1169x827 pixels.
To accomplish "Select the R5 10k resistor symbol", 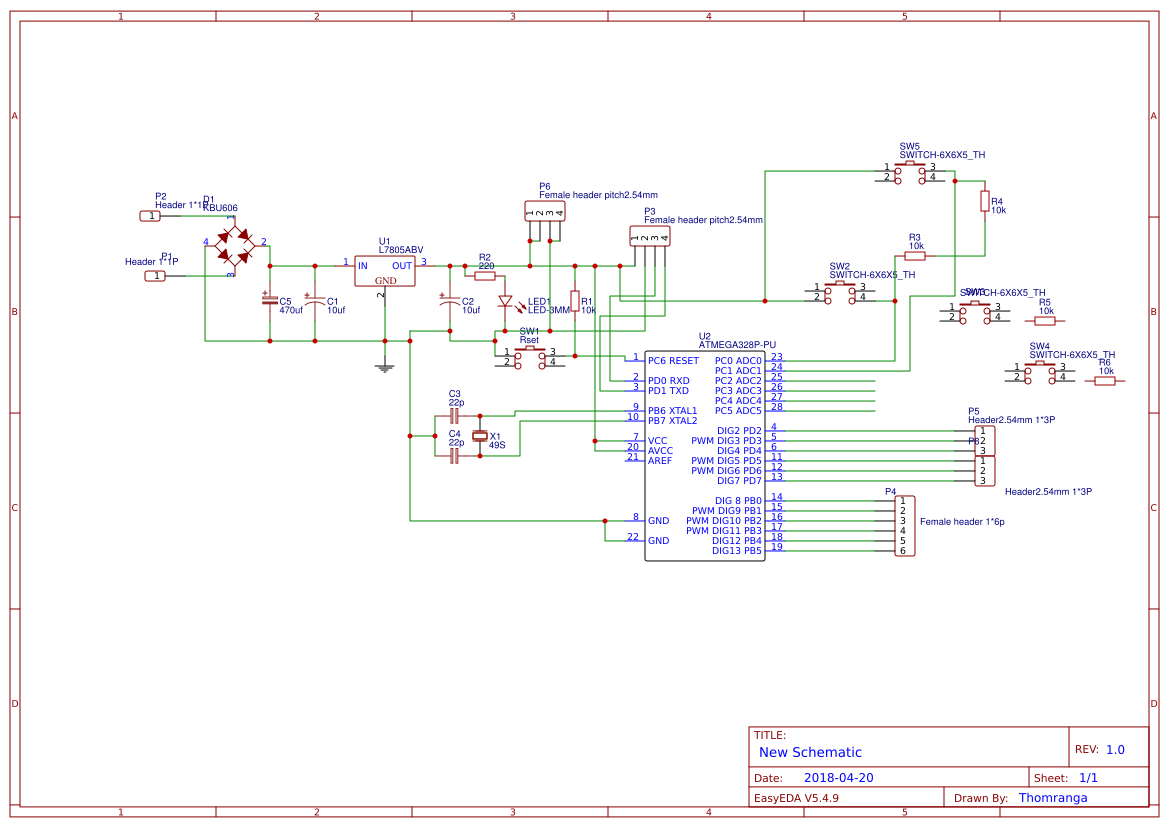I will (x=1044, y=321).
